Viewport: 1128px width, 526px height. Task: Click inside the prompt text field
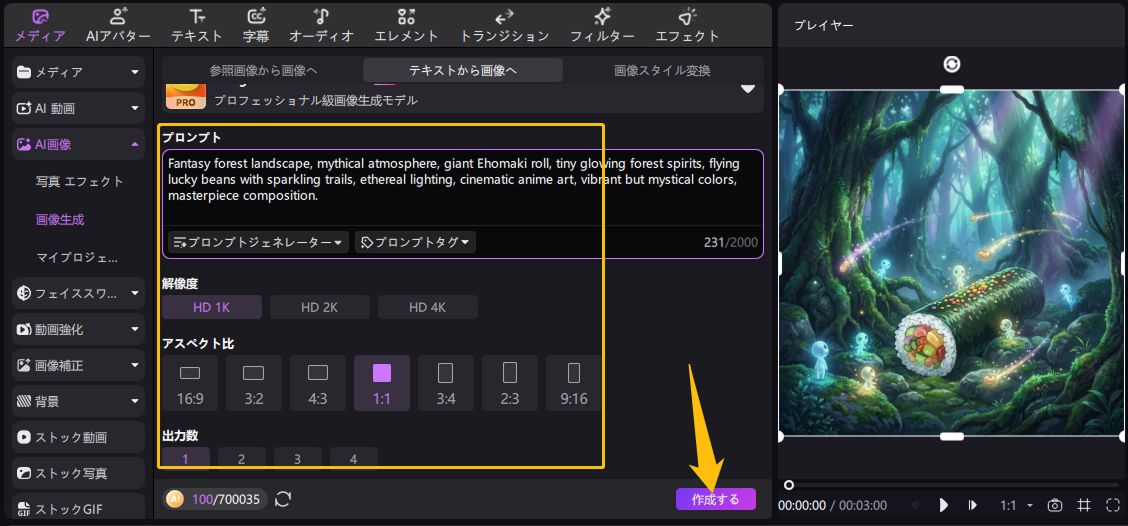tap(463, 187)
